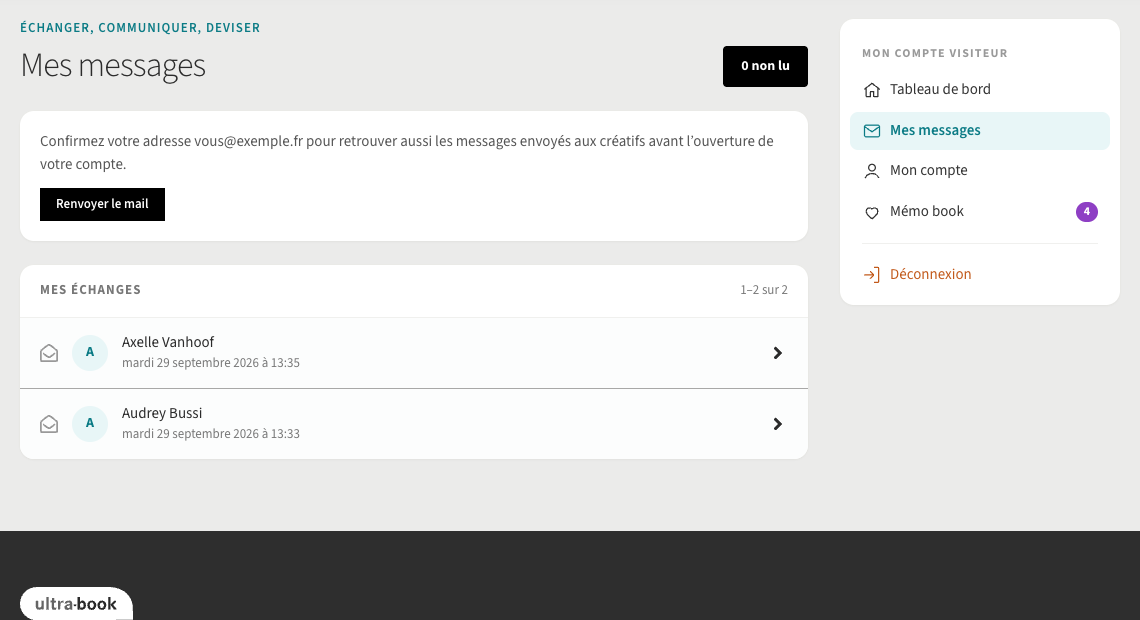Click the Renvoyer le mail button

click(x=103, y=204)
